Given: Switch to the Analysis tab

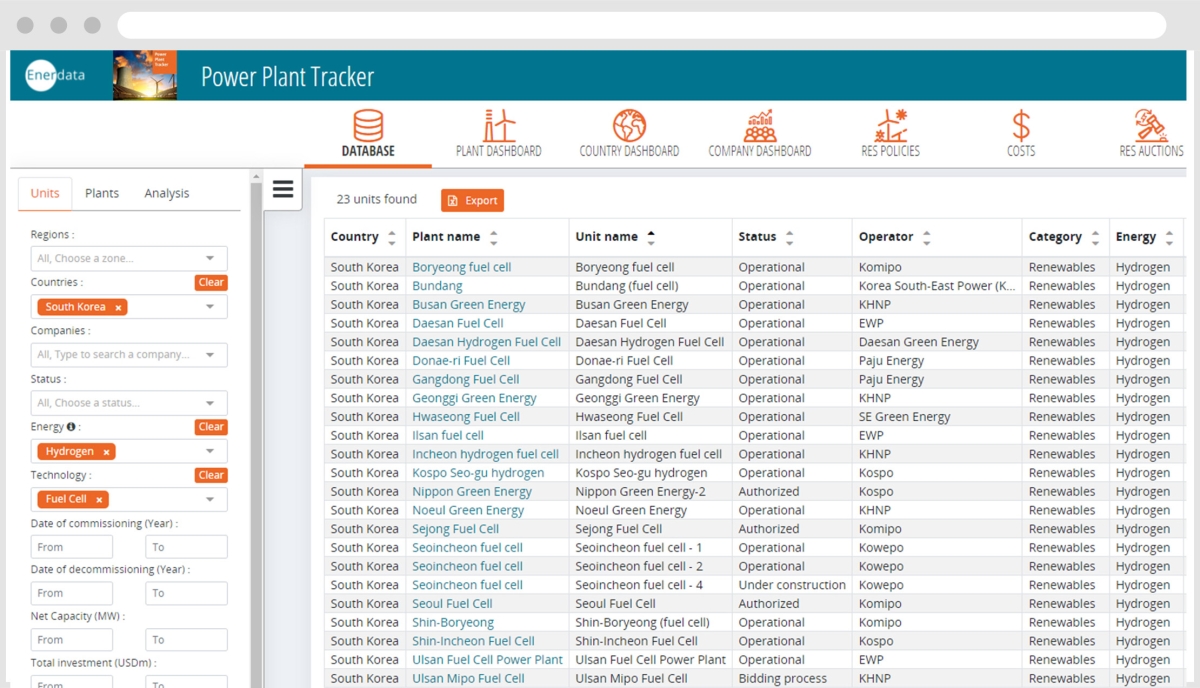Looking at the screenshot, I should click(x=166, y=193).
